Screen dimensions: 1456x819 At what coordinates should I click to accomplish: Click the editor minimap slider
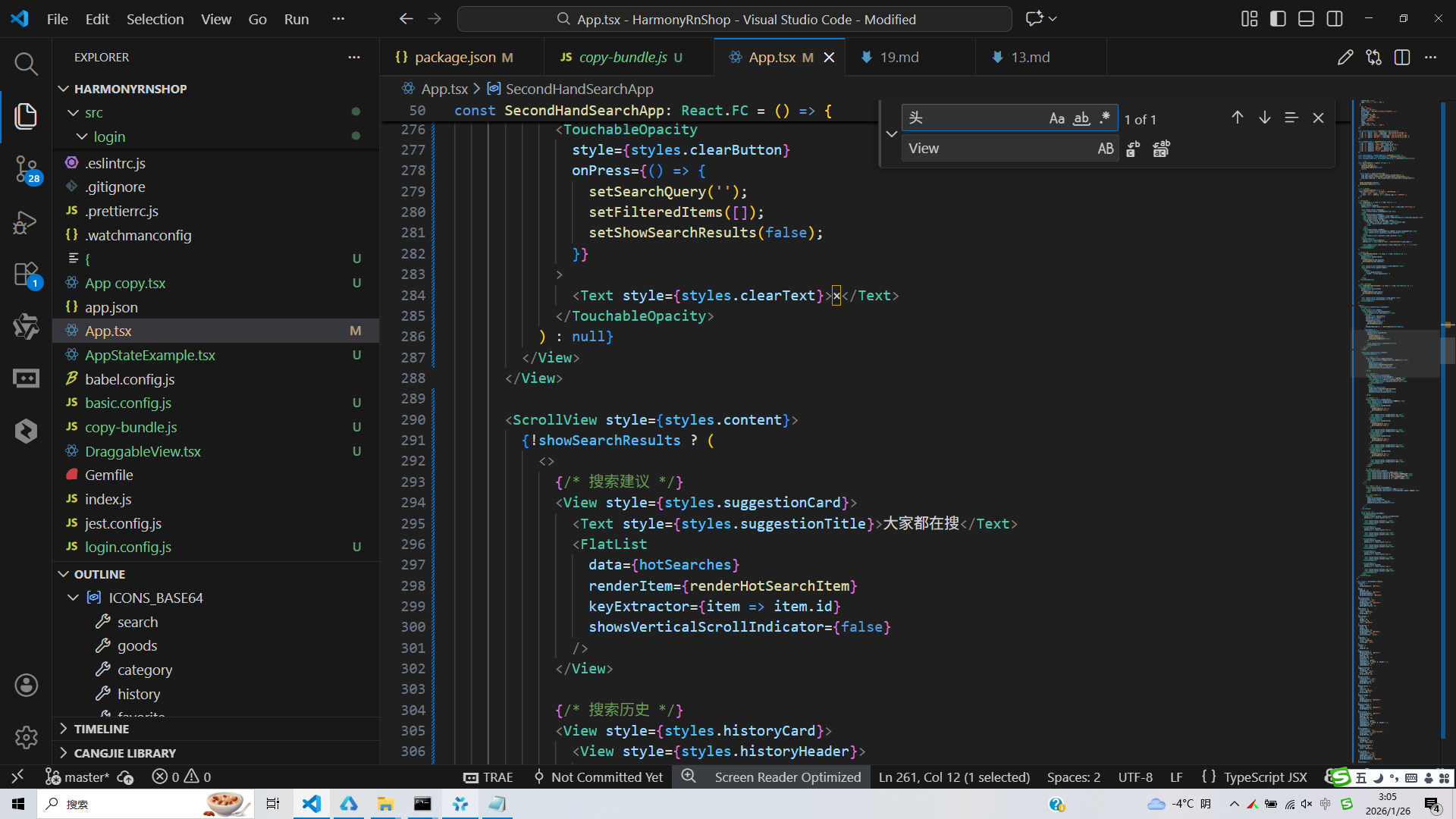(1395, 353)
